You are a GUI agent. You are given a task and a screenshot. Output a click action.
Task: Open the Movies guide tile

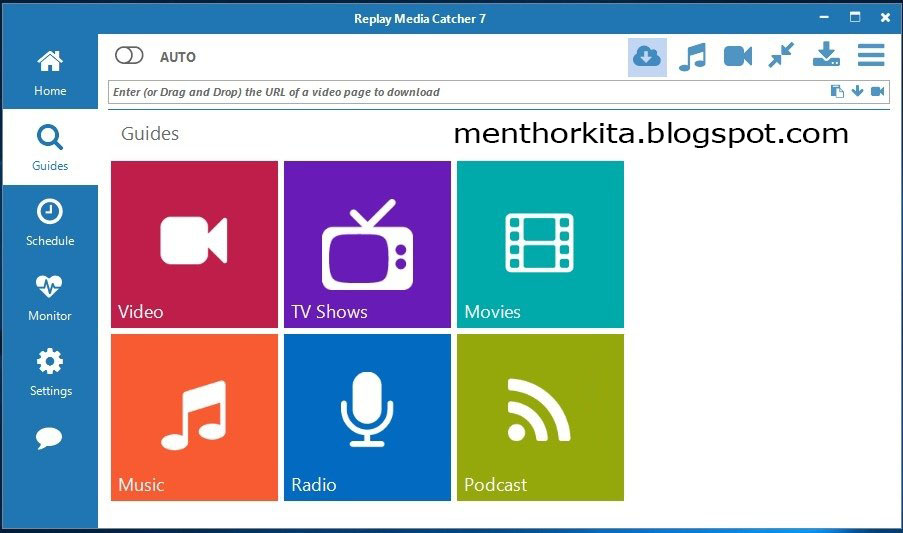[x=540, y=245]
